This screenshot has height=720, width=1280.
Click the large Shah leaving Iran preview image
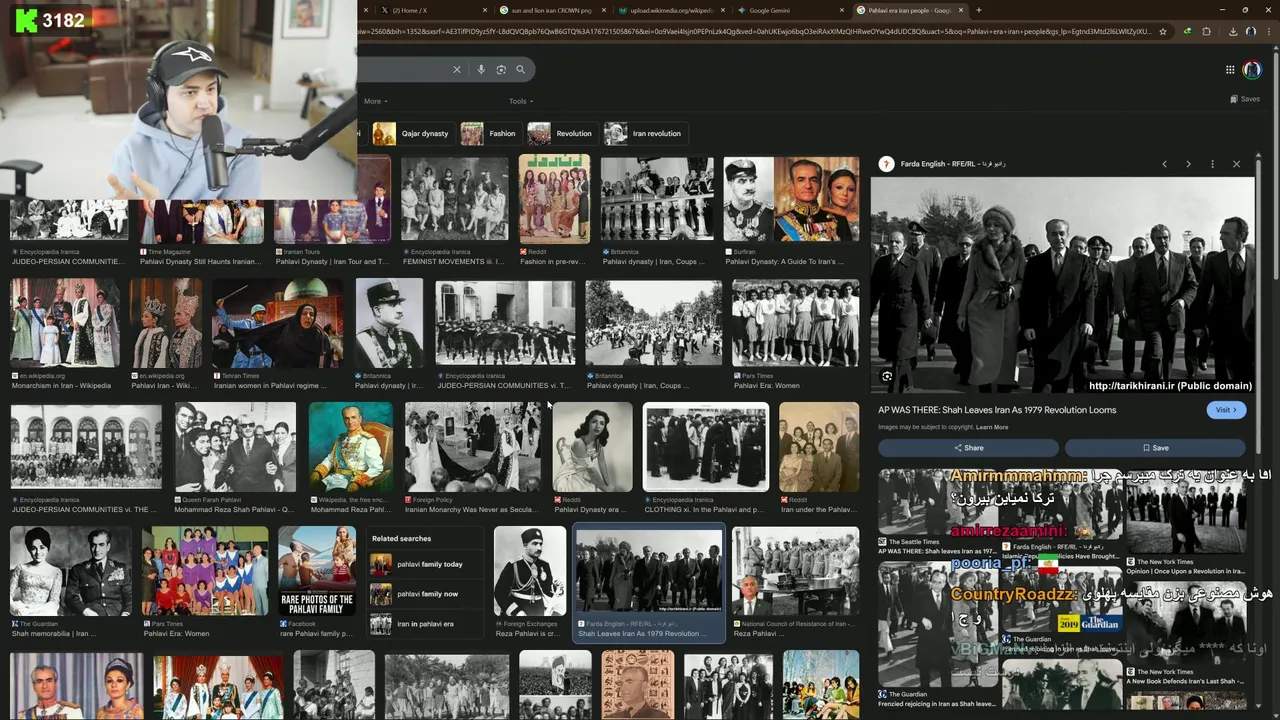tap(1062, 286)
